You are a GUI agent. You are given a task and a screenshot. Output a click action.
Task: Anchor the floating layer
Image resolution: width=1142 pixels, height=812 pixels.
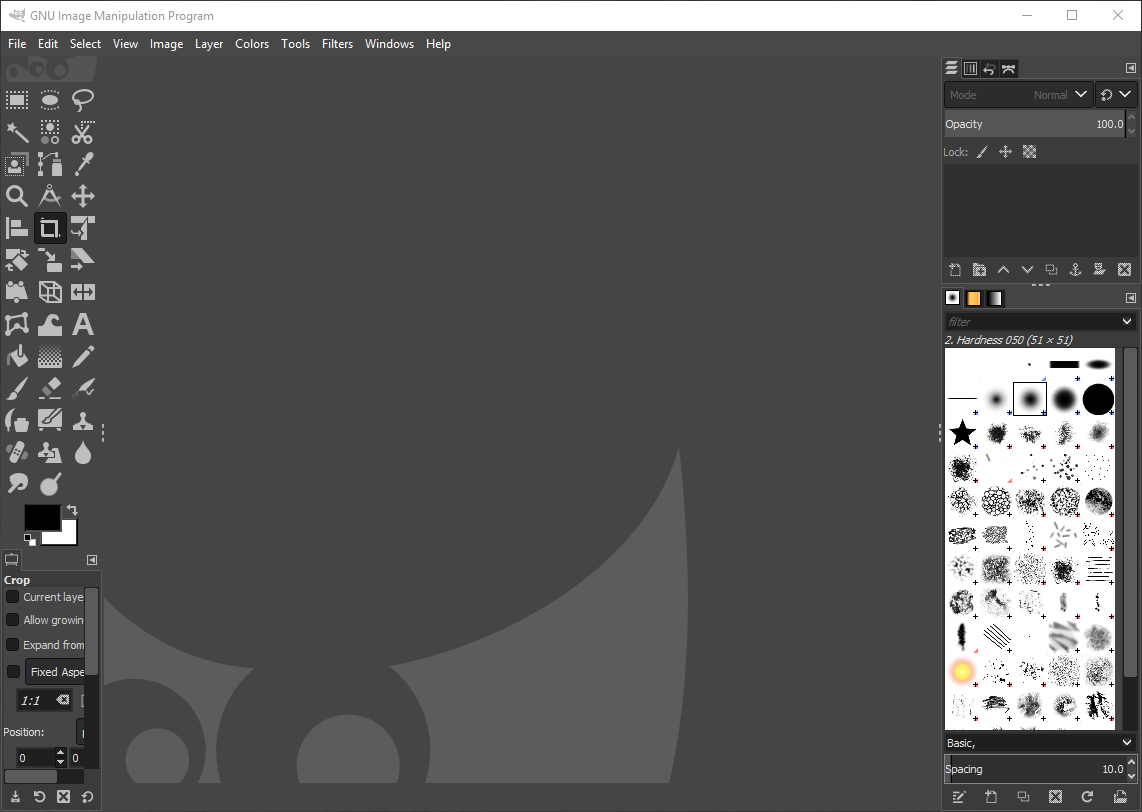[x=1075, y=270]
